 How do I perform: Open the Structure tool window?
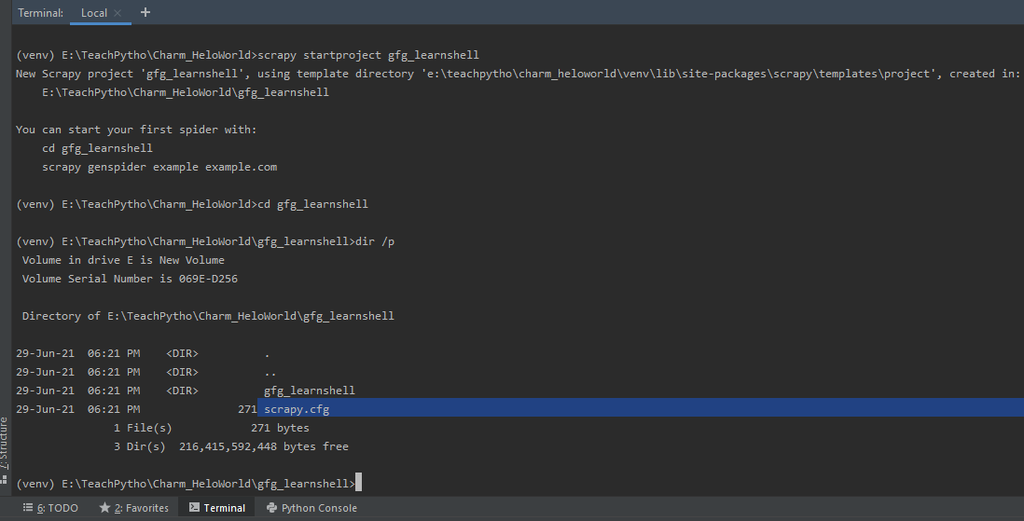[x=5, y=442]
